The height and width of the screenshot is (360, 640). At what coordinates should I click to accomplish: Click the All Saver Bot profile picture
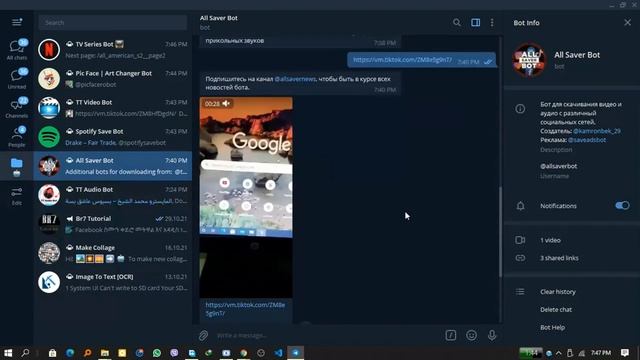529,60
